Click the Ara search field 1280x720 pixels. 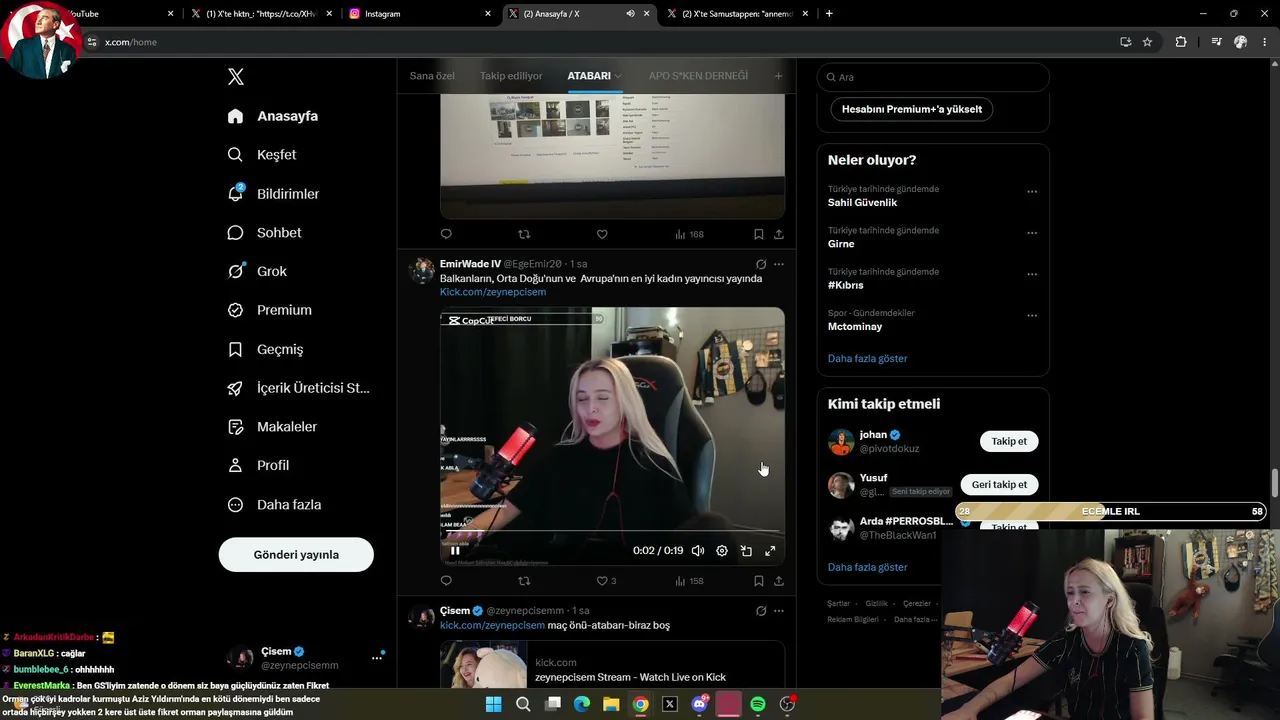point(933,77)
